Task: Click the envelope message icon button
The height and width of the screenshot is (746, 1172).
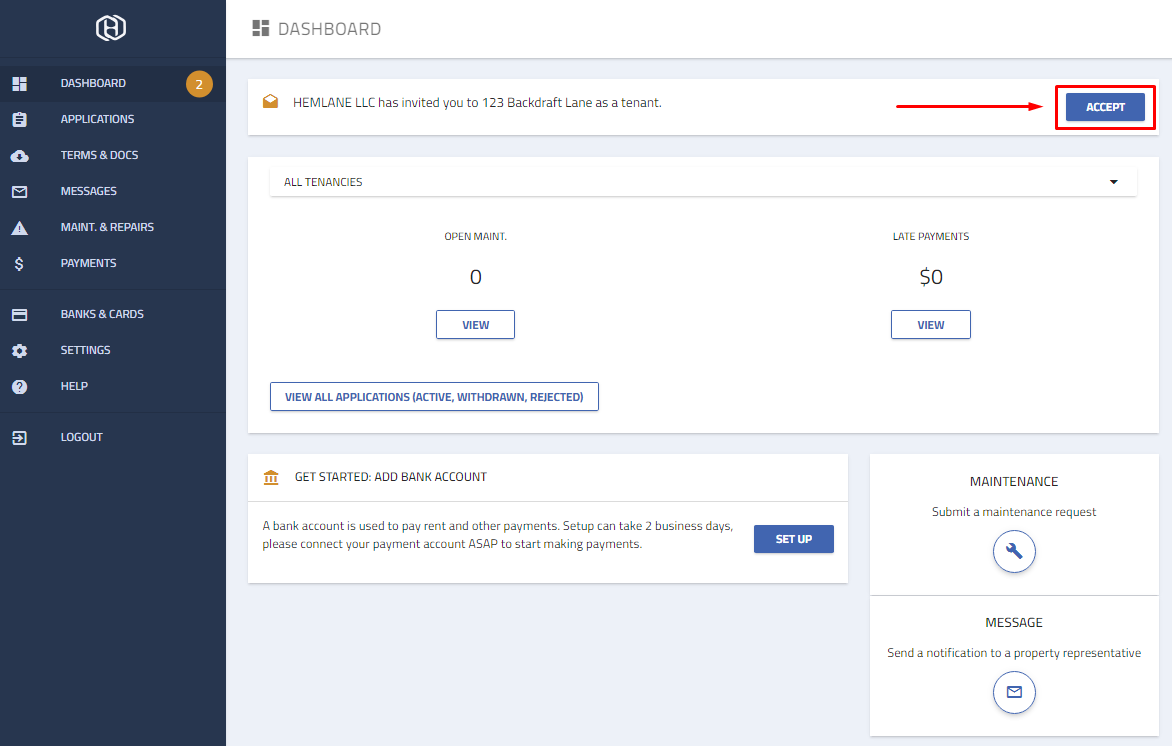Action: click(x=1014, y=692)
